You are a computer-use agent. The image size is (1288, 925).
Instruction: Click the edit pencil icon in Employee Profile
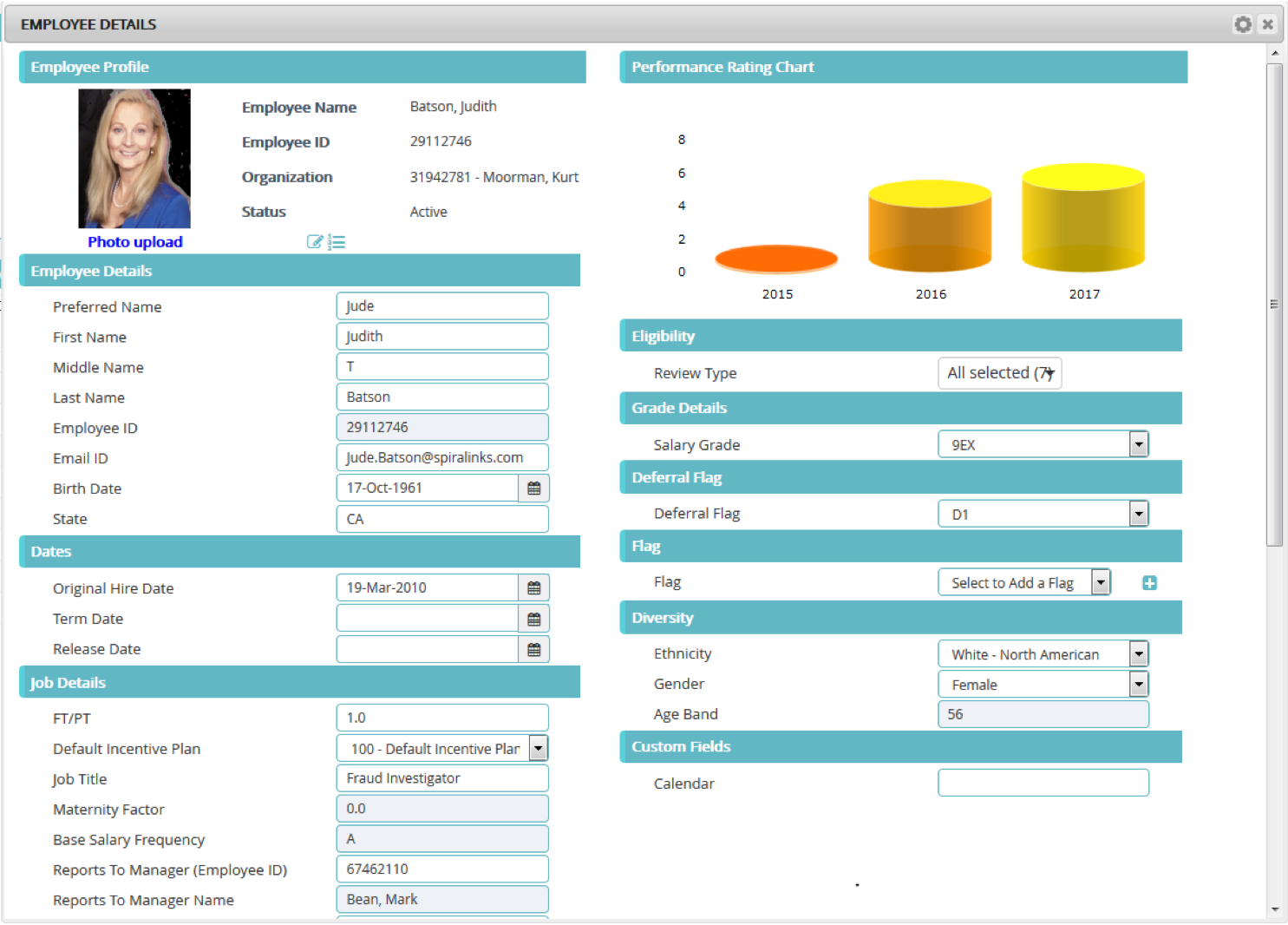point(315,242)
